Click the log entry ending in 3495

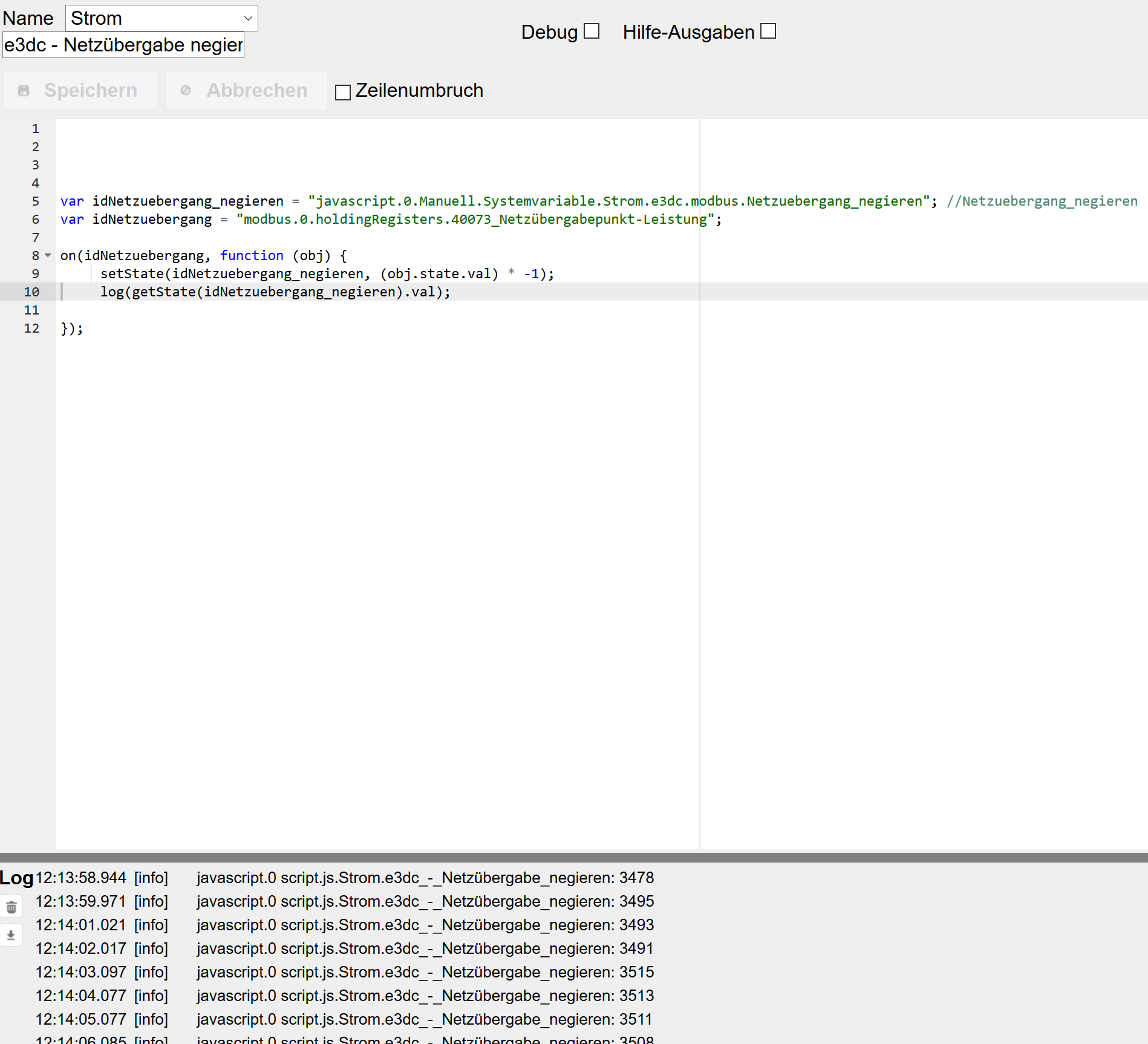point(345,901)
